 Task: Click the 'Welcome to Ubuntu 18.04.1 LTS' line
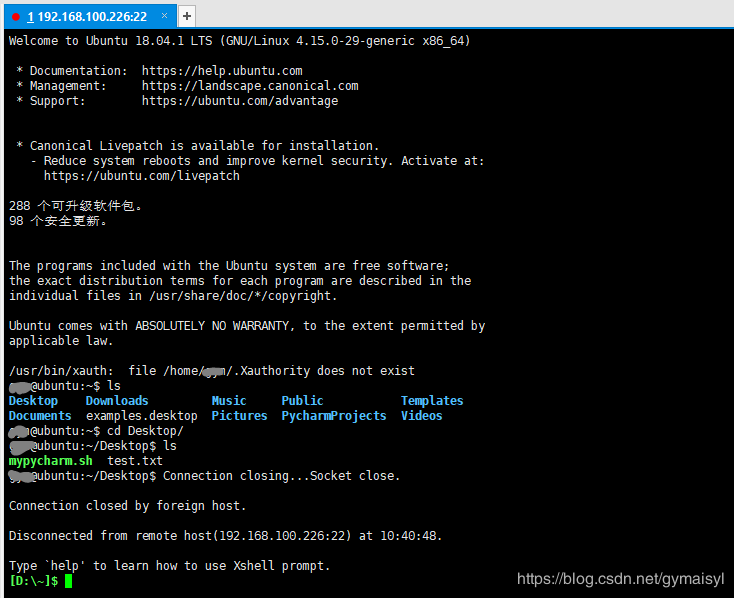[x=240, y=41]
